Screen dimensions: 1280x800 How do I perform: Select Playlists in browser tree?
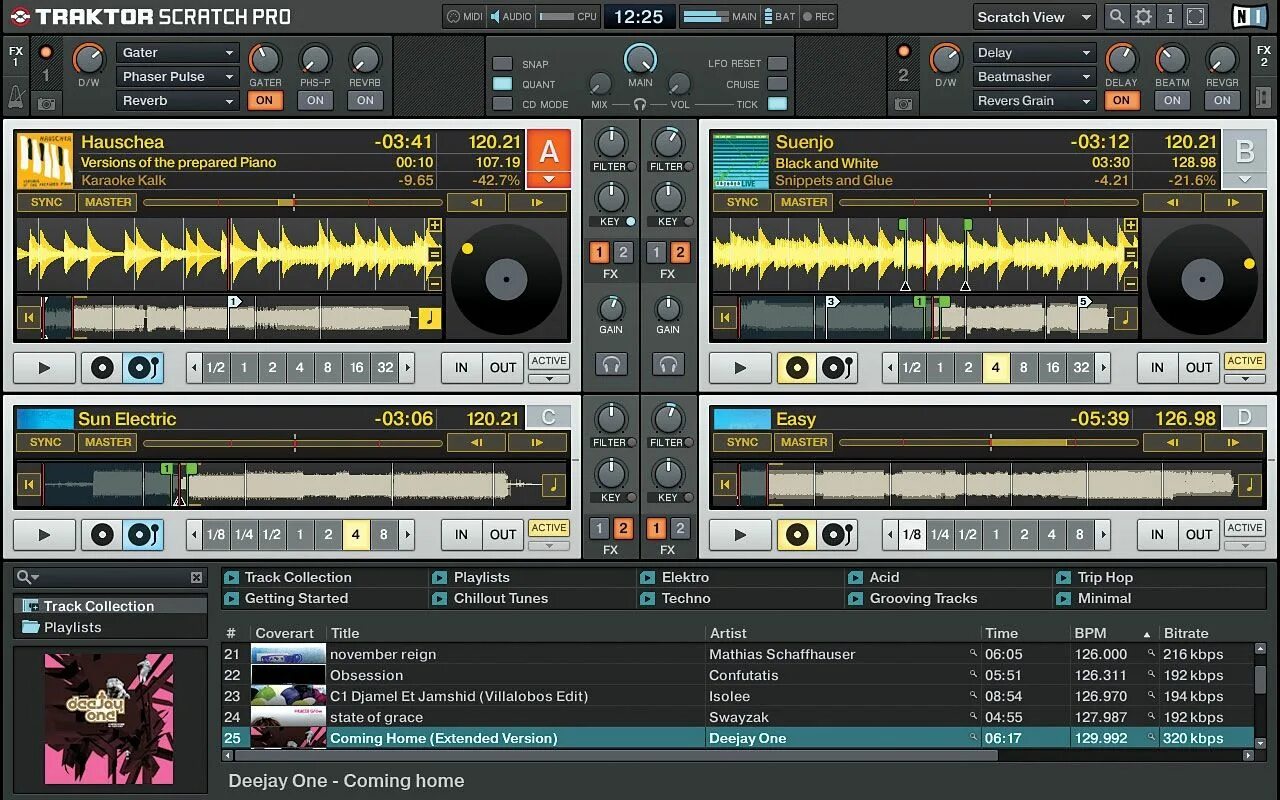(72, 627)
